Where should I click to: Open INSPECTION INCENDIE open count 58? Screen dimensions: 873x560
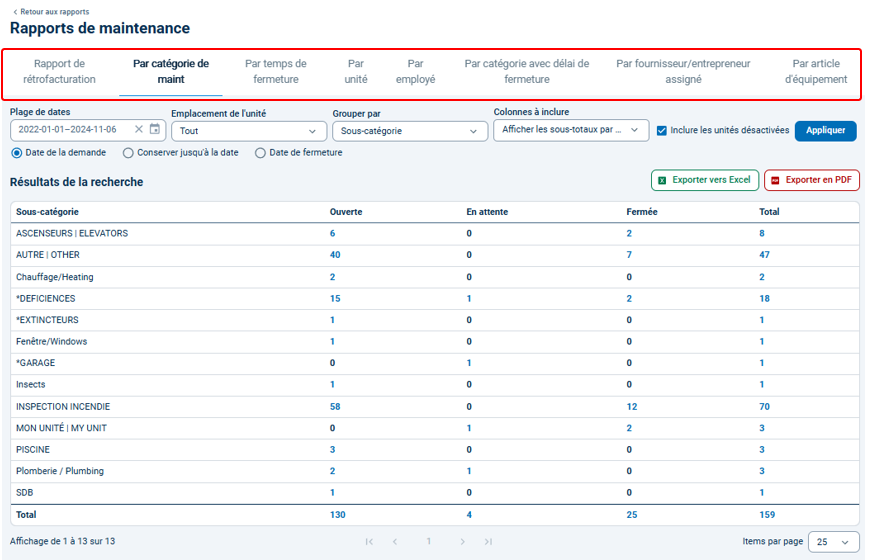[x=335, y=407]
